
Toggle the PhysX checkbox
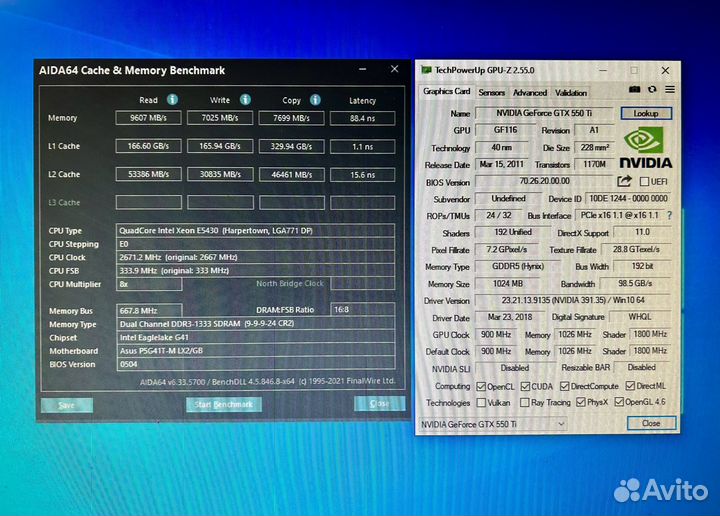580,402
